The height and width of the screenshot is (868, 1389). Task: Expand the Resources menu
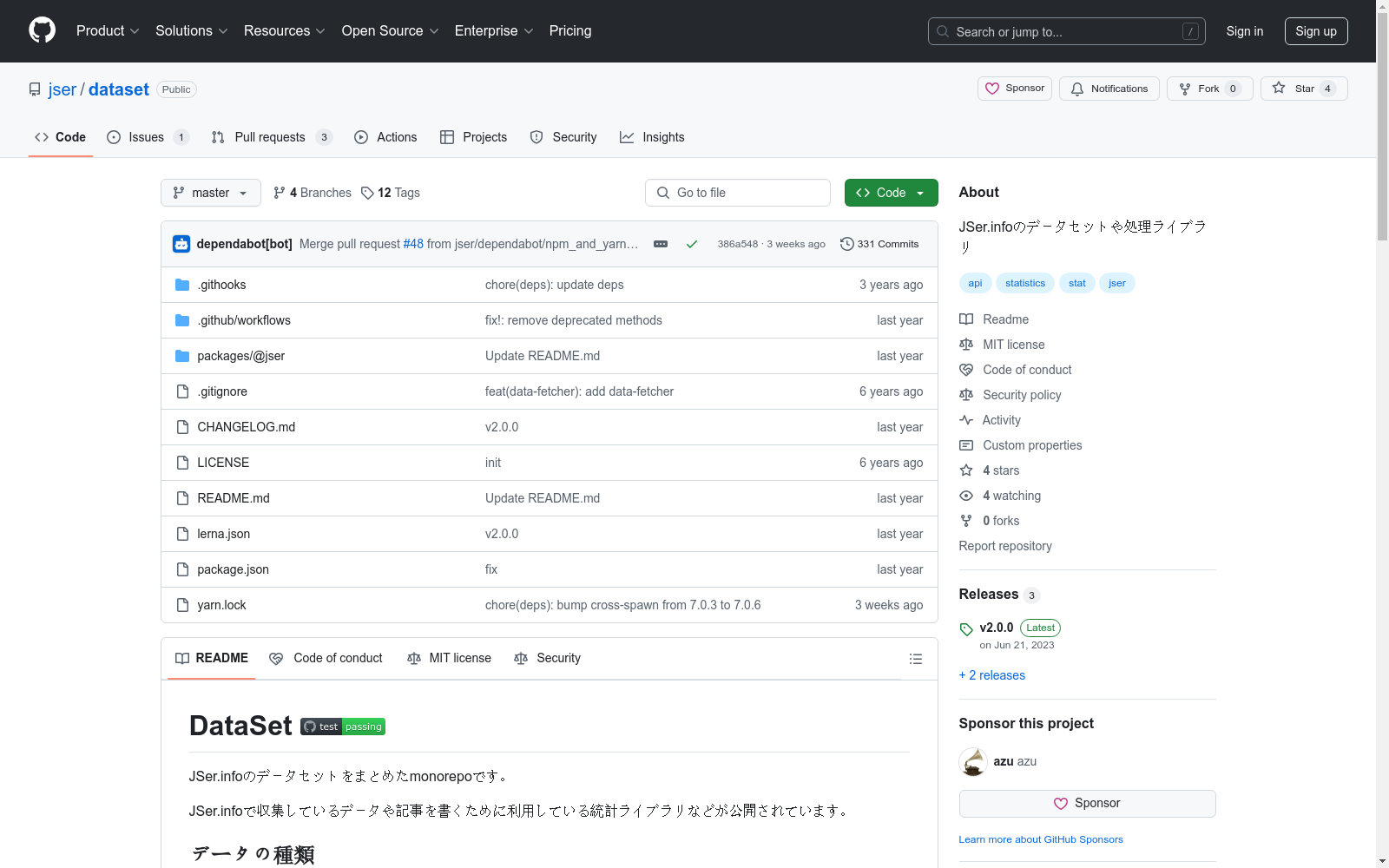click(285, 30)
